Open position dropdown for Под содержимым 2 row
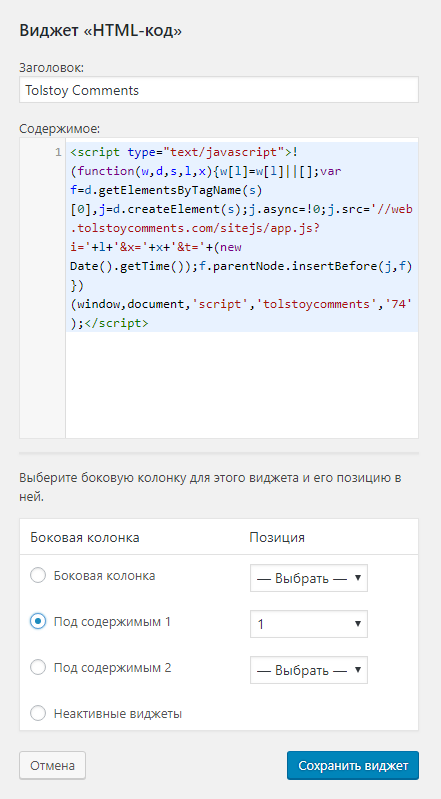 point(308,670)
